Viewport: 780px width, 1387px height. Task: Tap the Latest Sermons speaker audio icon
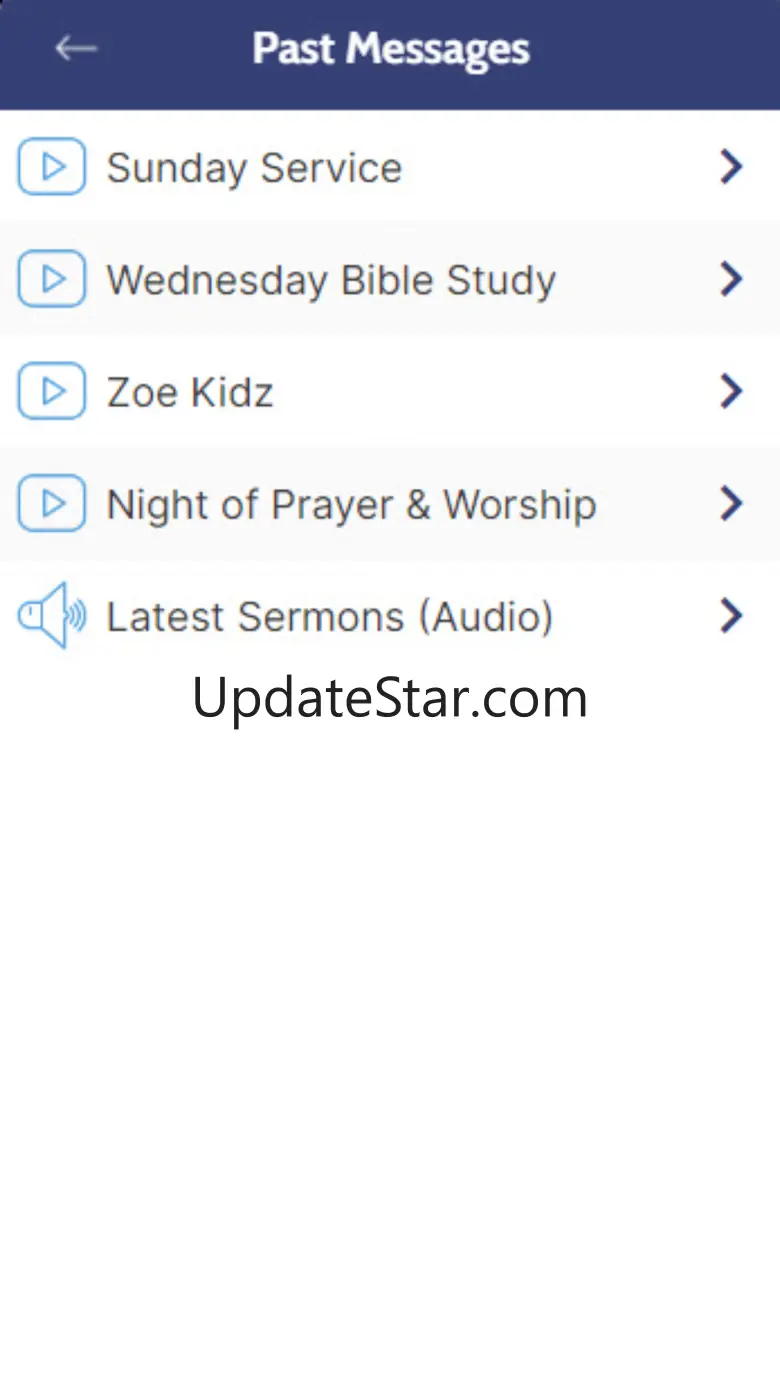tap(52, 615)
